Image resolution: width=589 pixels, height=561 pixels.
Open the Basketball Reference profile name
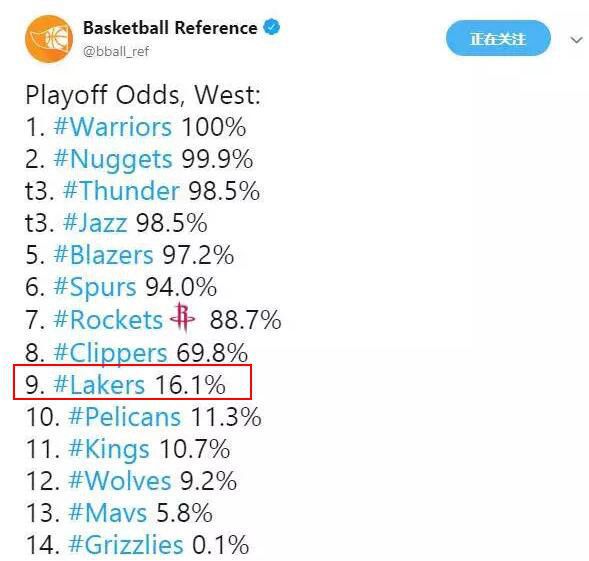pos(170,28)
